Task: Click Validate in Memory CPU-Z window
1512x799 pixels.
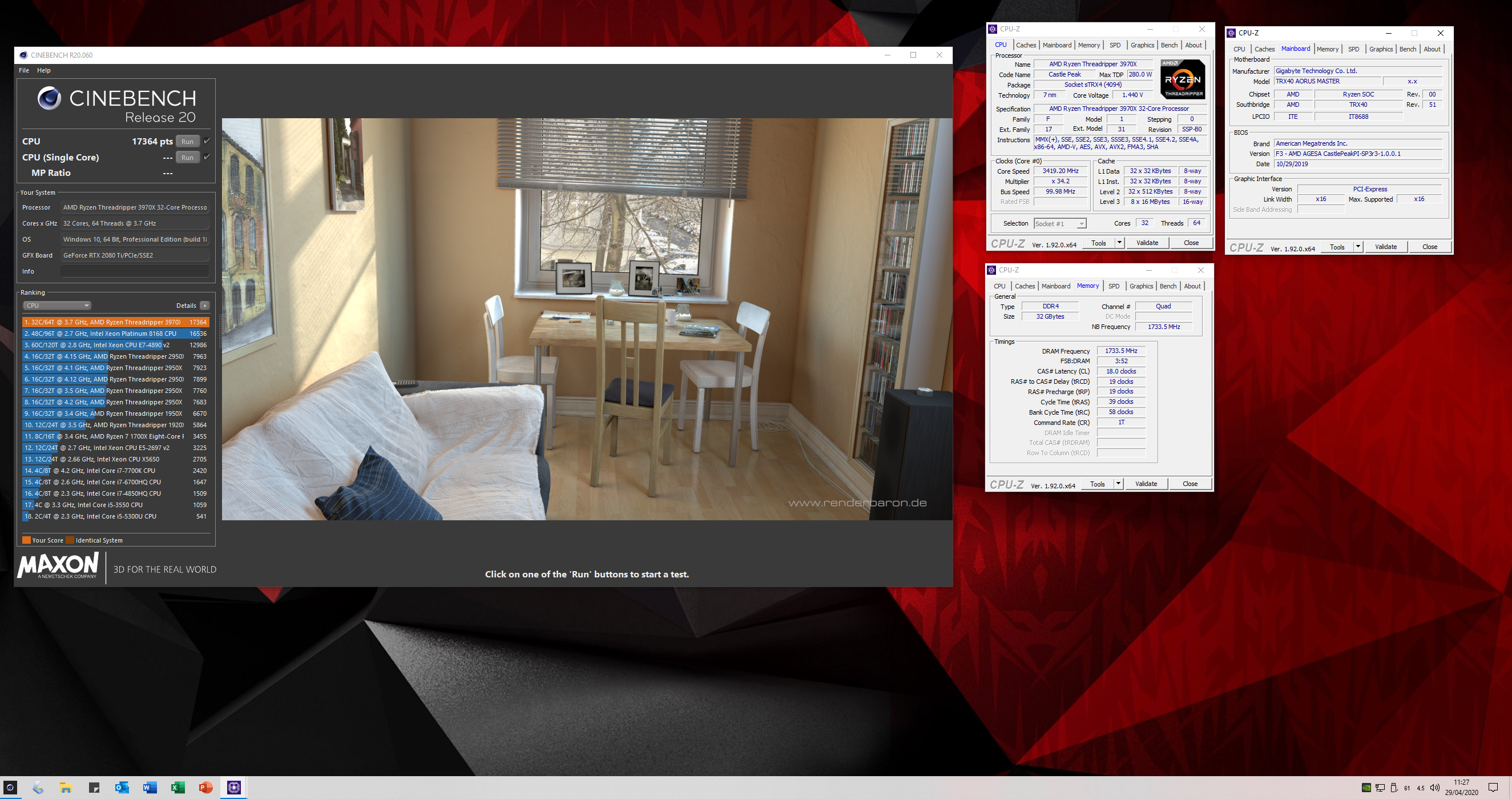Action: 1146,484
